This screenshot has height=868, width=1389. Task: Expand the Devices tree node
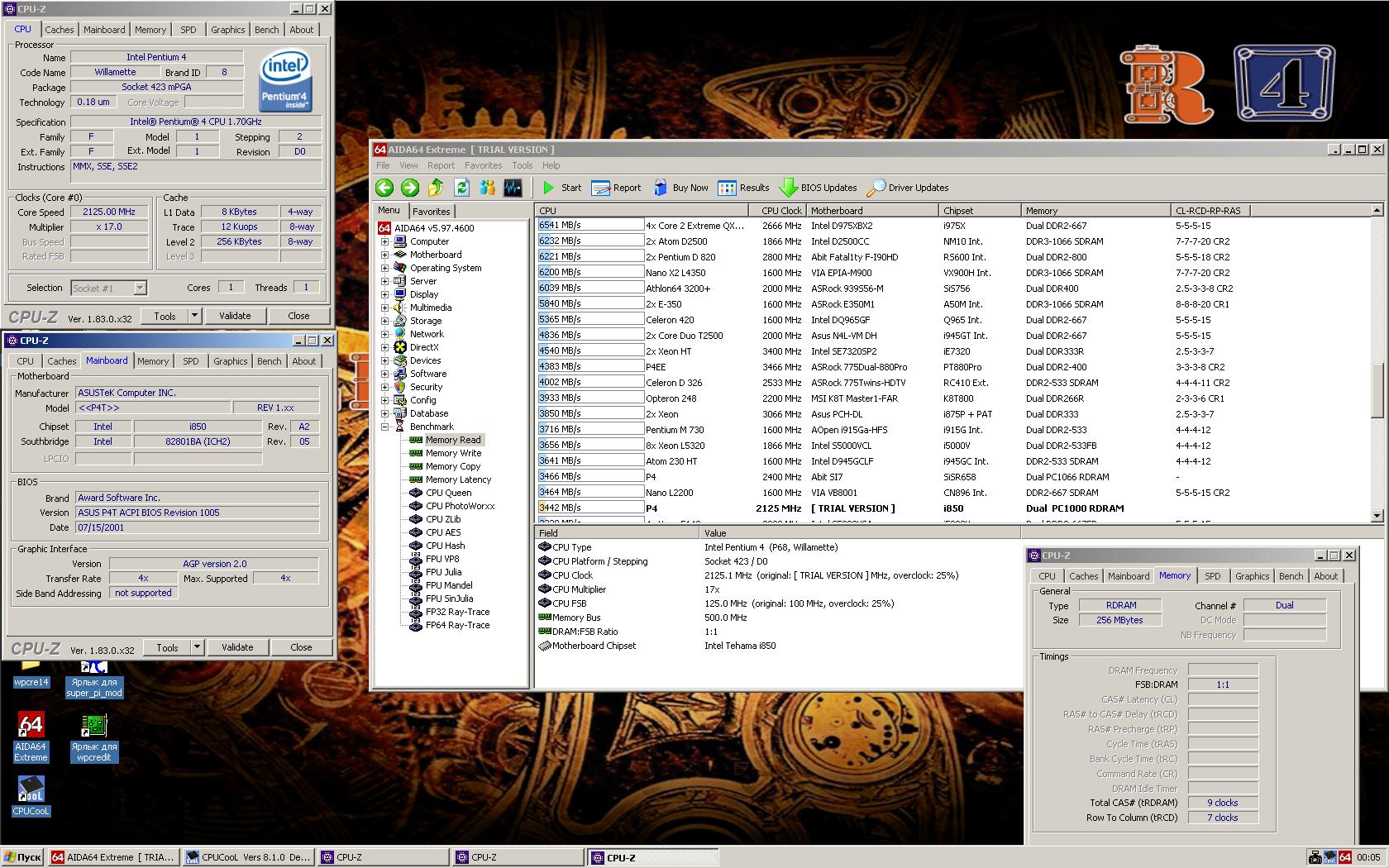[x=384, y=360]
